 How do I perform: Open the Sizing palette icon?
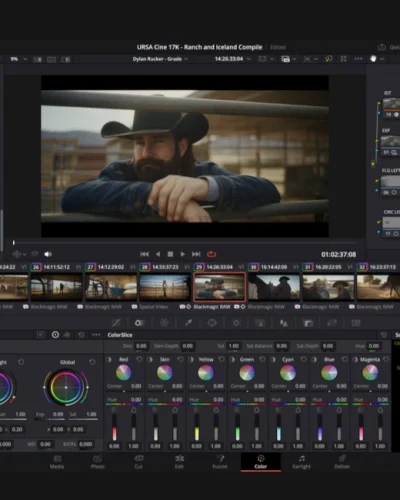click(x=332, y=323)
